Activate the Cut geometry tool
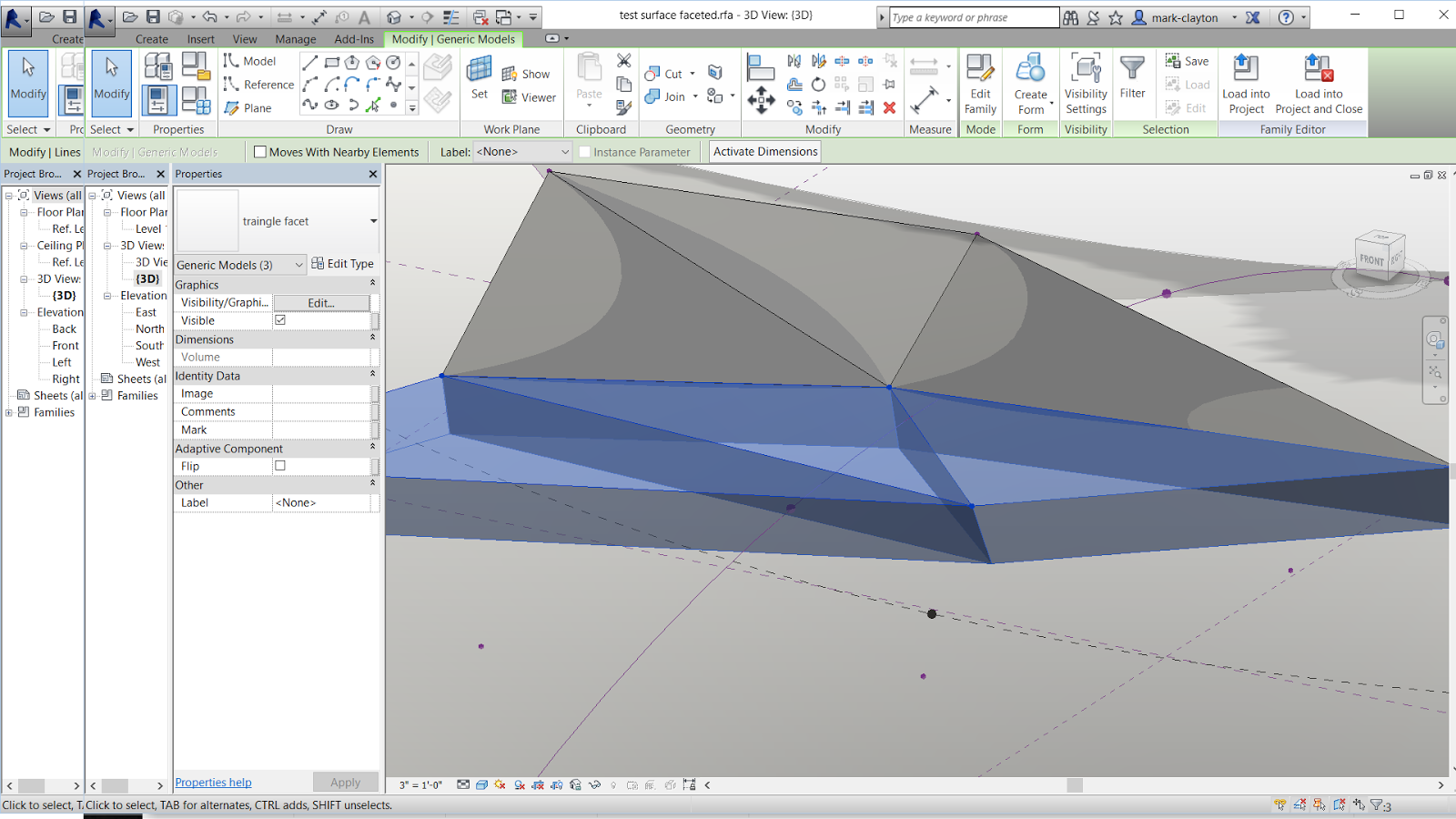 click(667, 73)
